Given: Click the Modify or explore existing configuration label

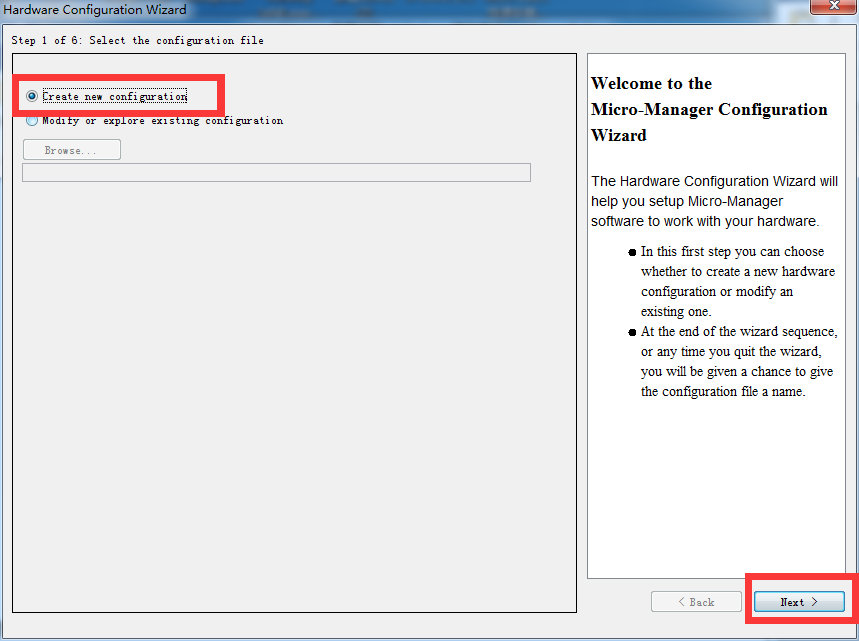Looking at the screenshot, I should click(x=162, y=121).
